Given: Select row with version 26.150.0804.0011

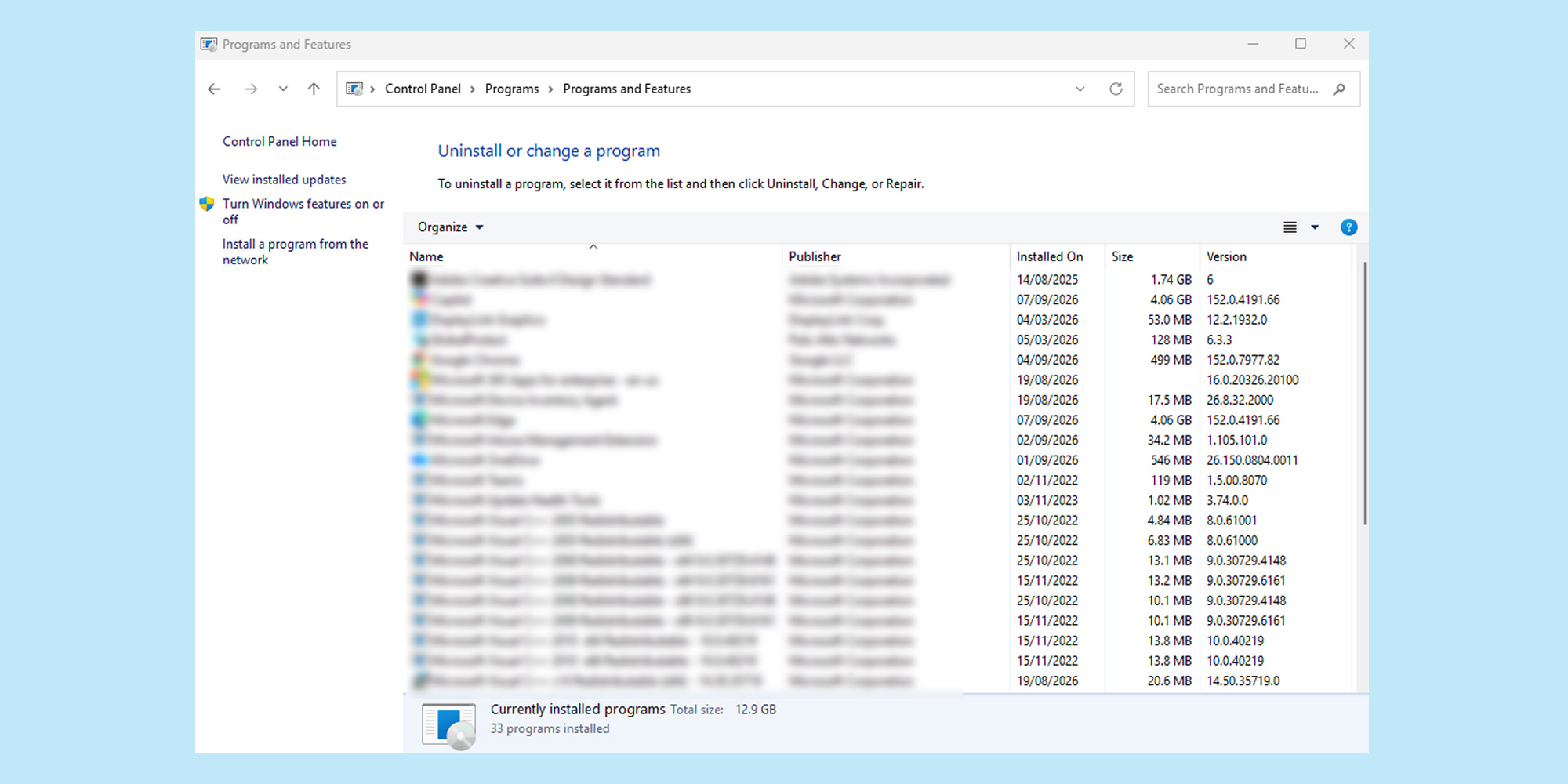Looking at the screenshot, I should (878, 460).
